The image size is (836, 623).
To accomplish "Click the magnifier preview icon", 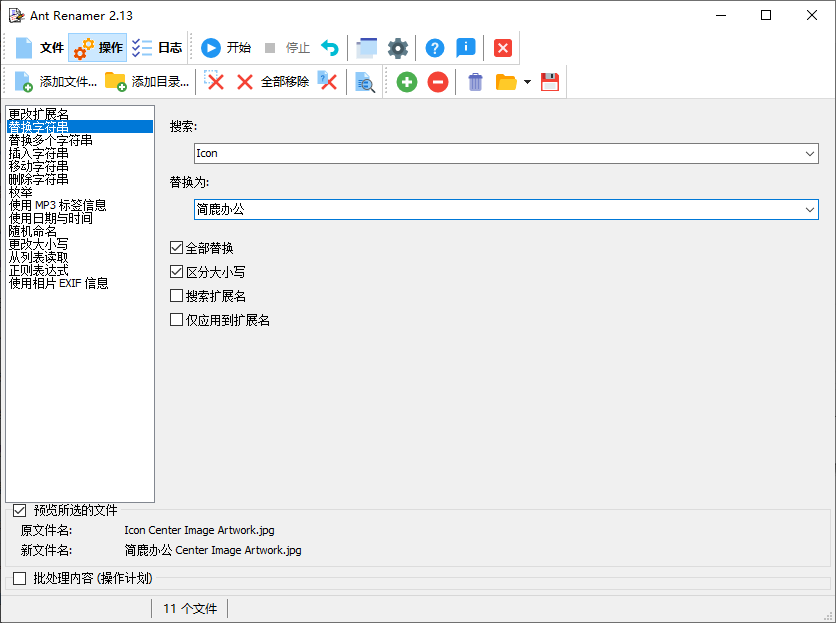I will 365,83.
